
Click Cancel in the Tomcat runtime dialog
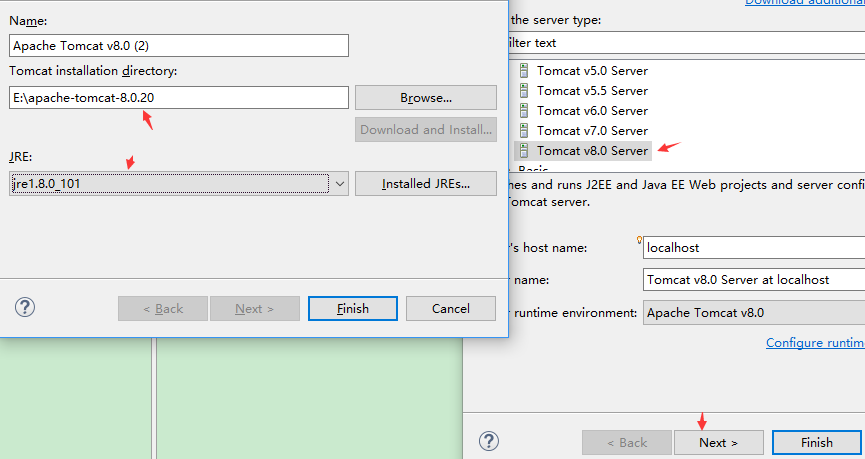451,308
